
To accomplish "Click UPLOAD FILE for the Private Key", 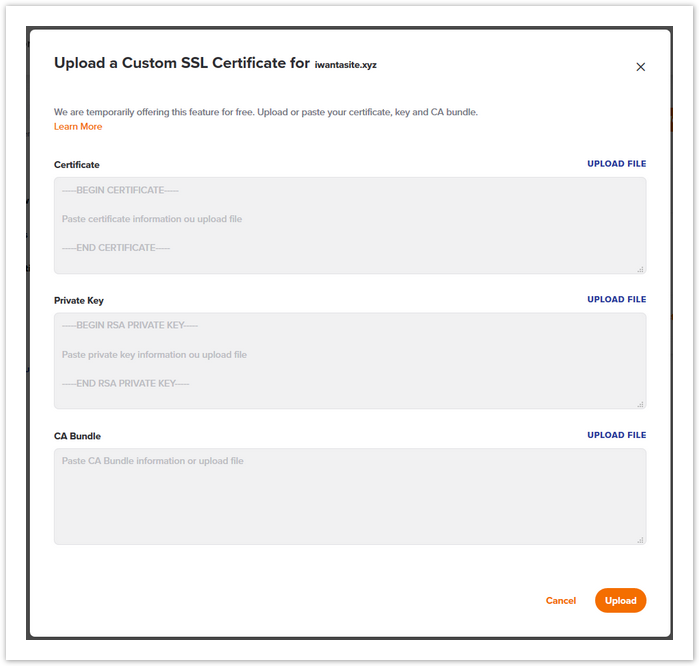I will (x=616, y=299).
